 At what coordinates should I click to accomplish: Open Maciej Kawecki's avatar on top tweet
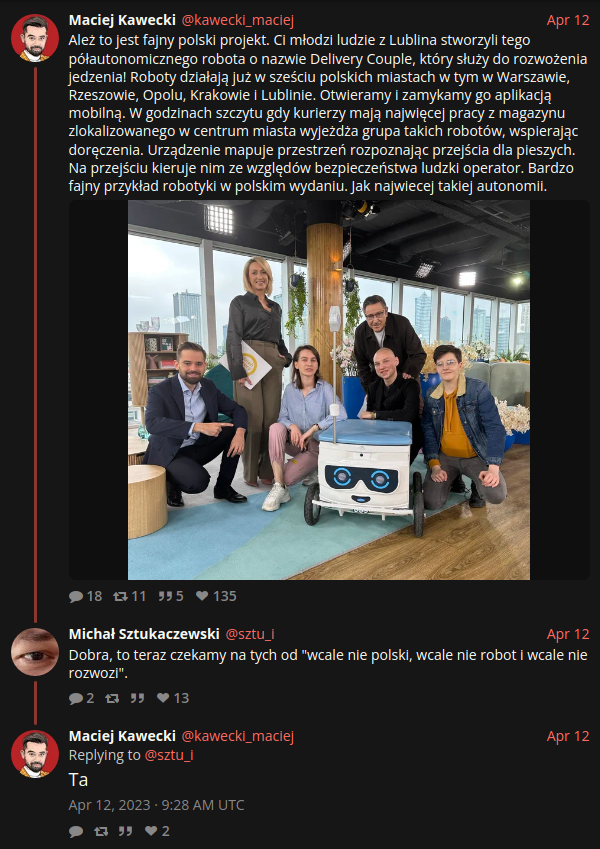point(35,38)
